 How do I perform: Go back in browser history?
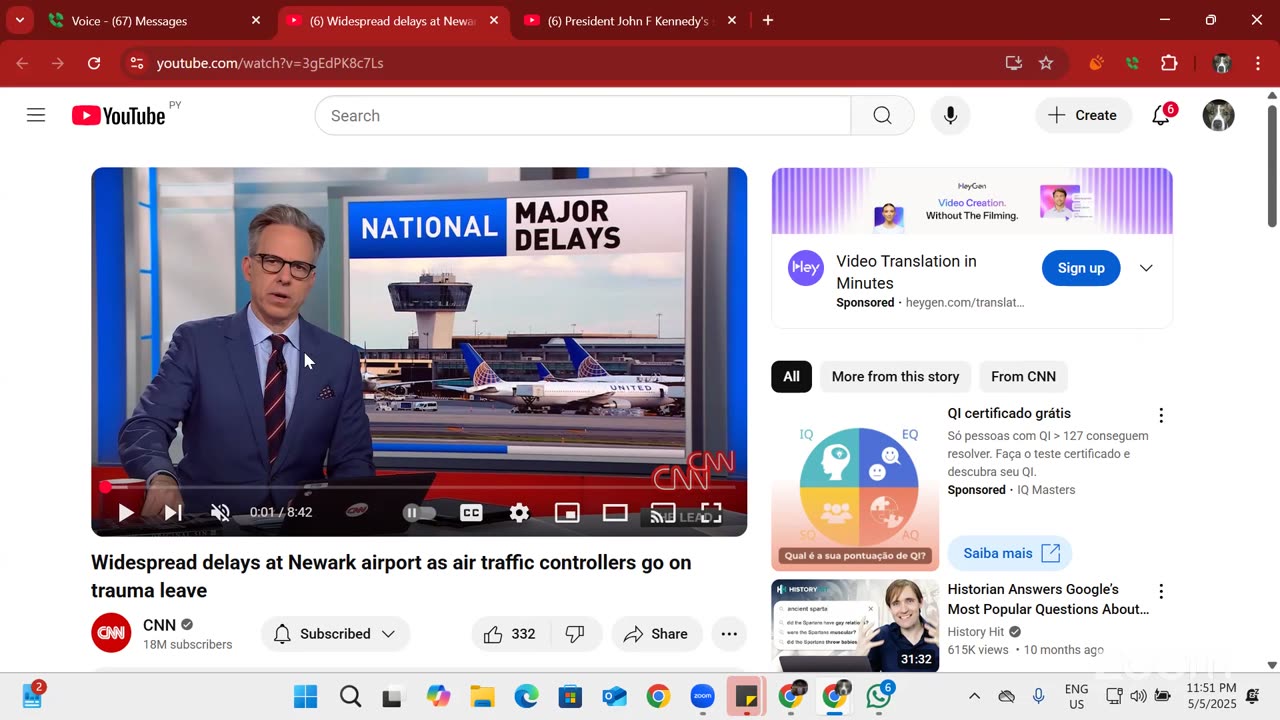click(x=22, y=63)
